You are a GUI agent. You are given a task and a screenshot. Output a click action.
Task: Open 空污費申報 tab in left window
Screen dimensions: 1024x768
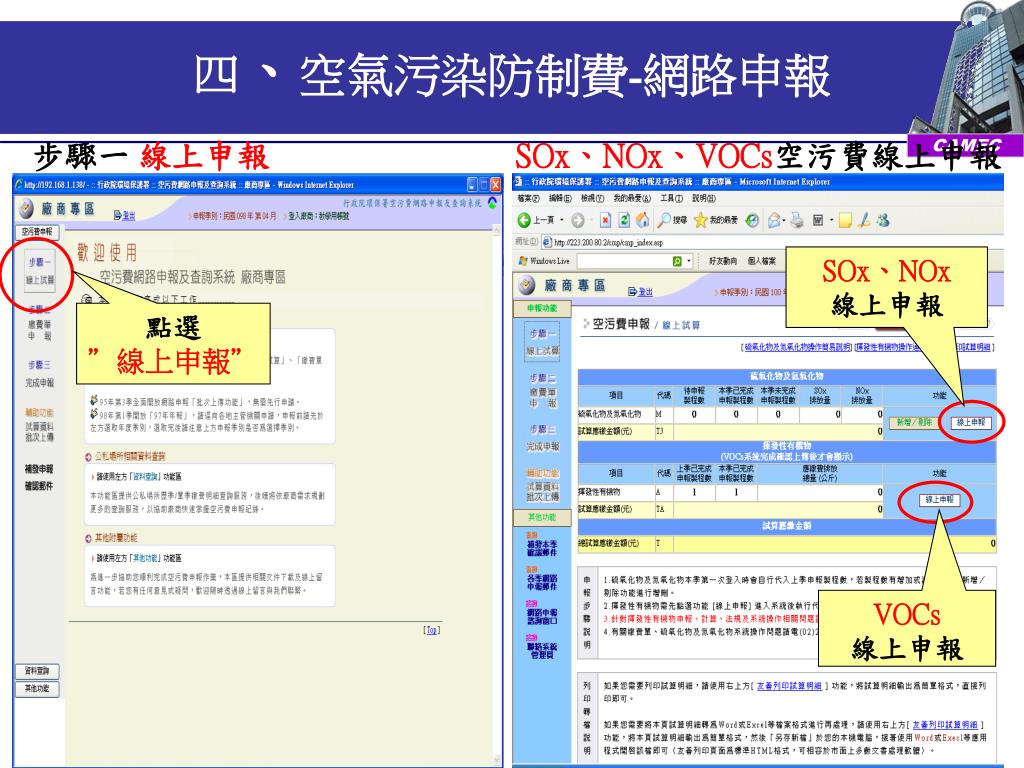37,232
